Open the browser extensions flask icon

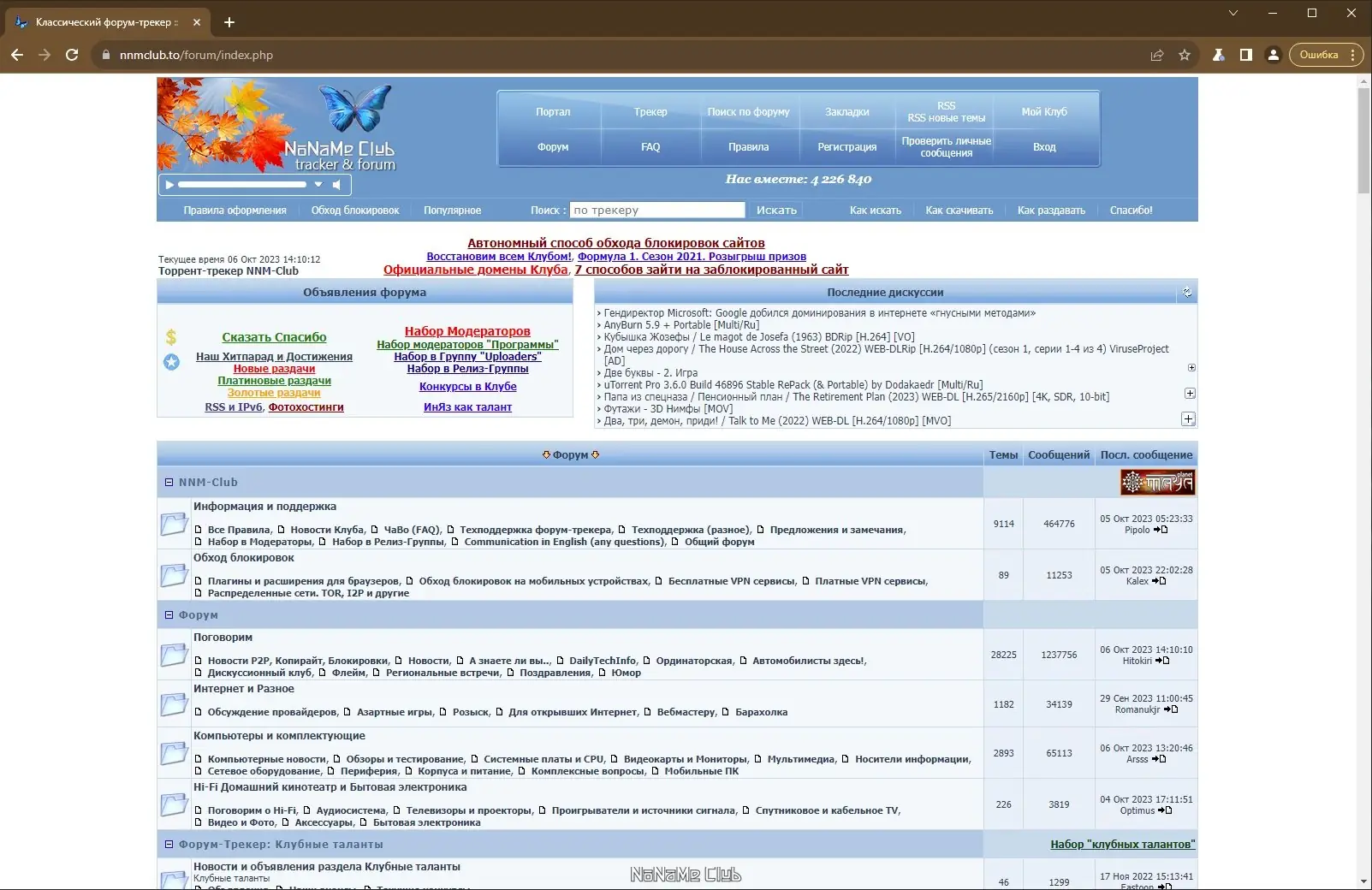pos(1218,55)
